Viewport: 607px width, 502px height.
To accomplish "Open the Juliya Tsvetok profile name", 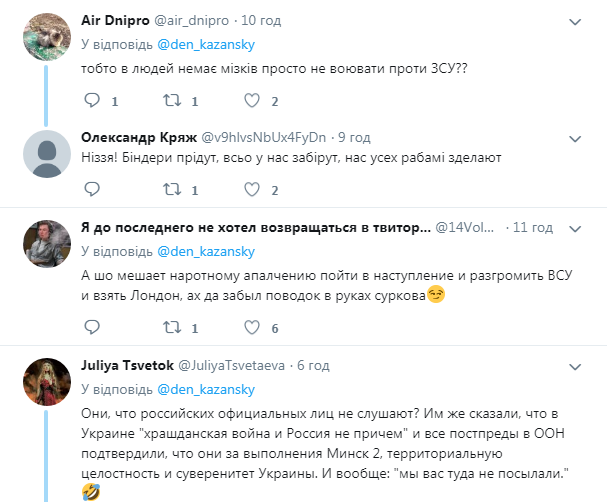I will 125,366.
